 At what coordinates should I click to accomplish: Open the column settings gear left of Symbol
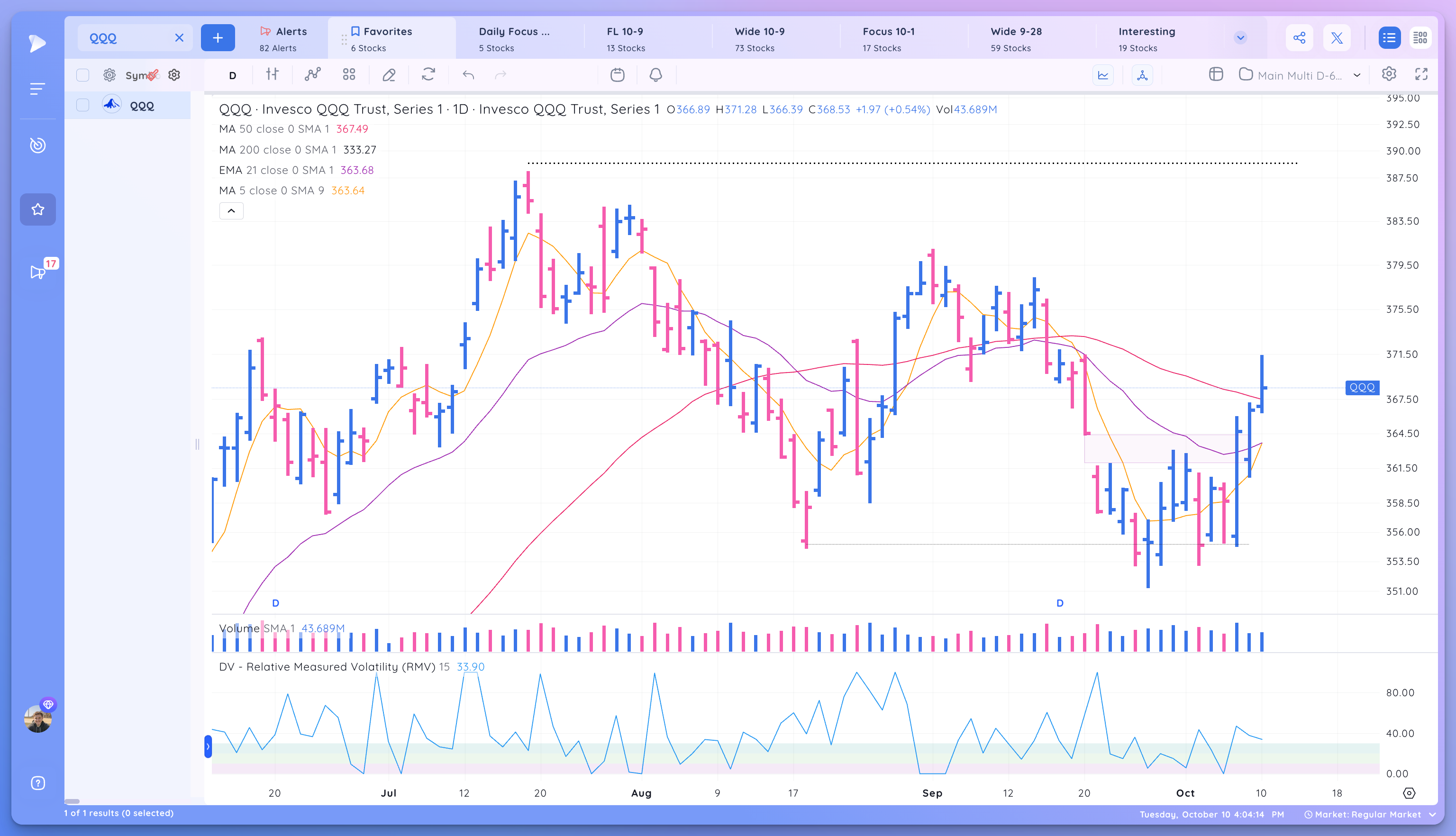[109, 75]
